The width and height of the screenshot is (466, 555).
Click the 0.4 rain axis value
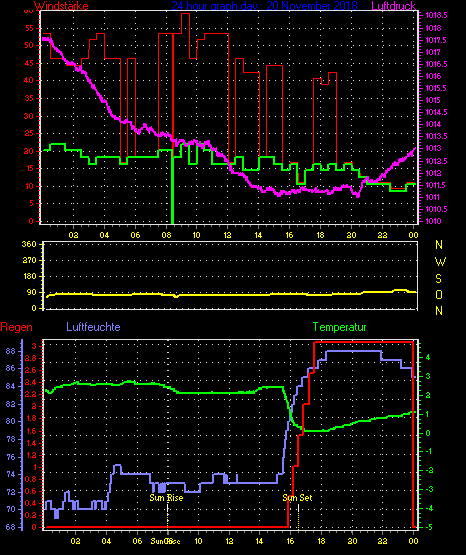pos(31,503)
